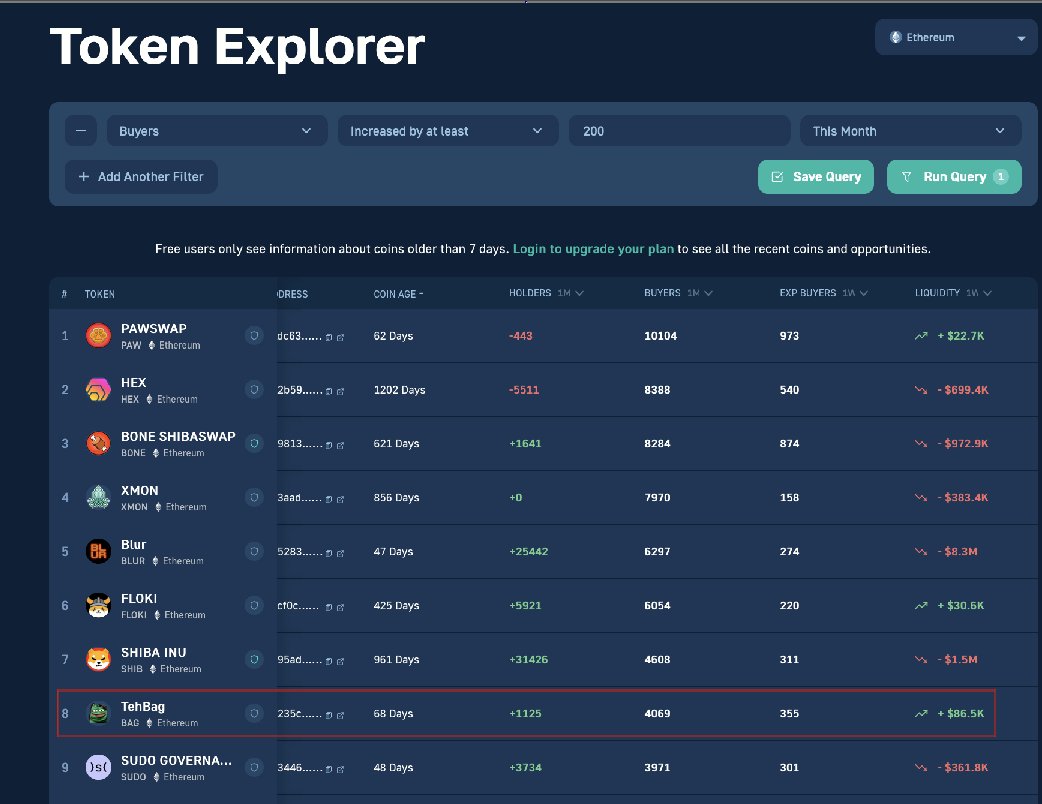Open the HEX address 2b59 externally

coord(340,391)
